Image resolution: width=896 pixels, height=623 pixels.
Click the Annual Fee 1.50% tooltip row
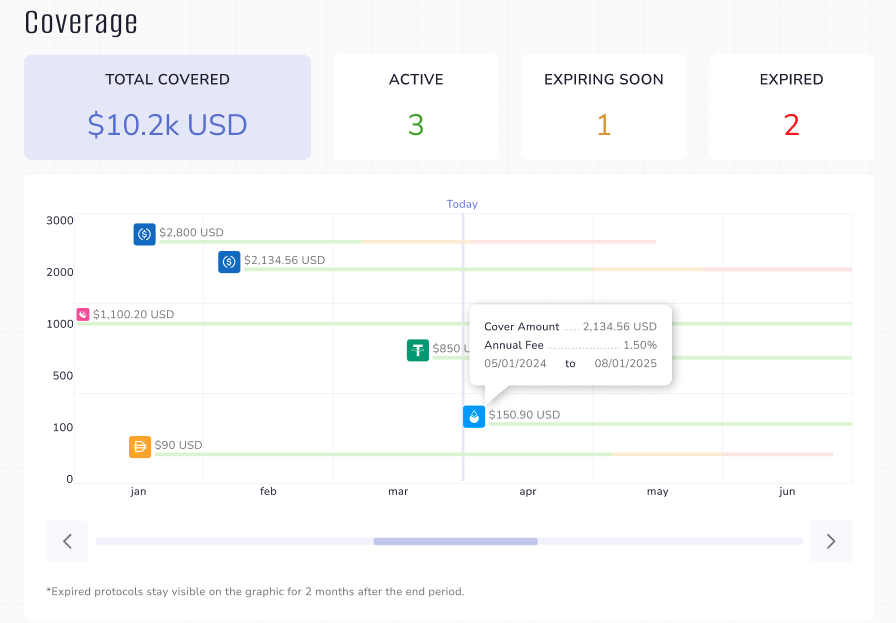click(x=570, y=345)
